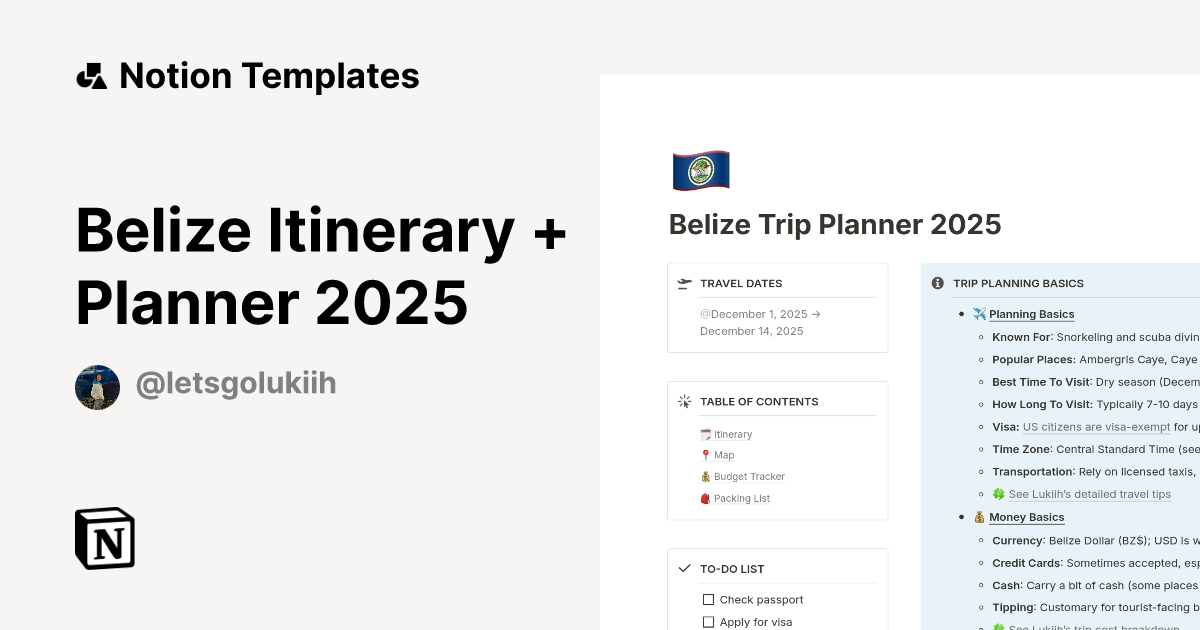Open the Itinerary page link
This screenshot has height=630, width=1200.
click(731, 434)
